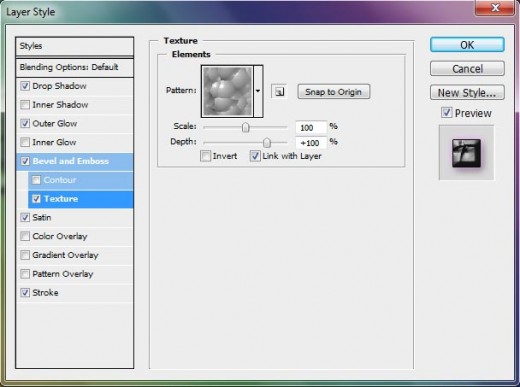Open the pattern picker dropdown arrow

click(258, 91)
